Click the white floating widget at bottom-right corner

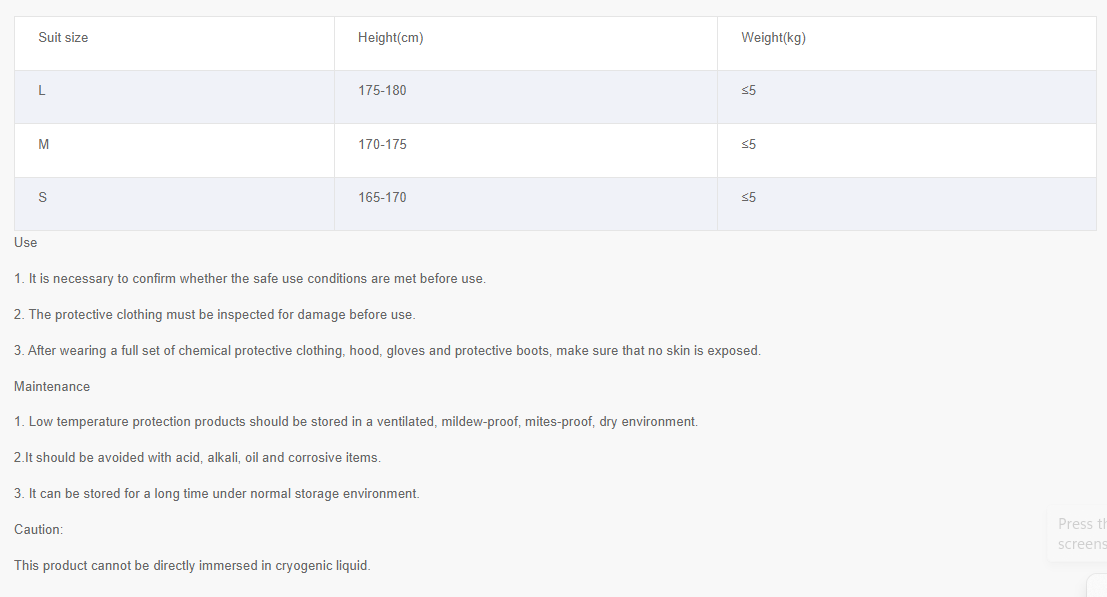tap(1097, 586)
